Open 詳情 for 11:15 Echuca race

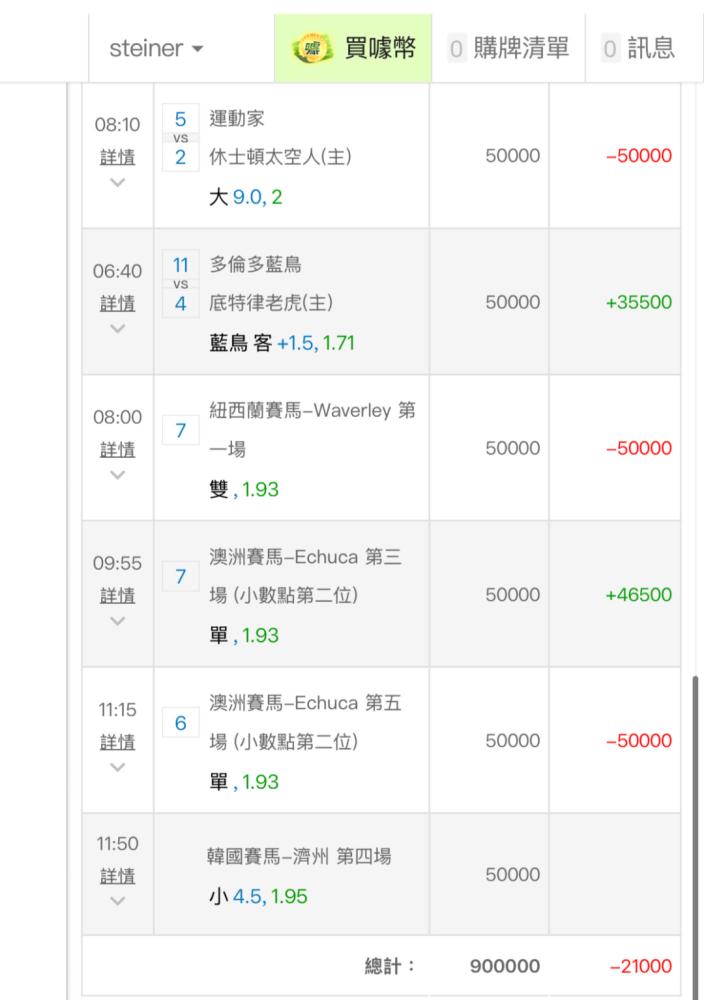(118, 742)
